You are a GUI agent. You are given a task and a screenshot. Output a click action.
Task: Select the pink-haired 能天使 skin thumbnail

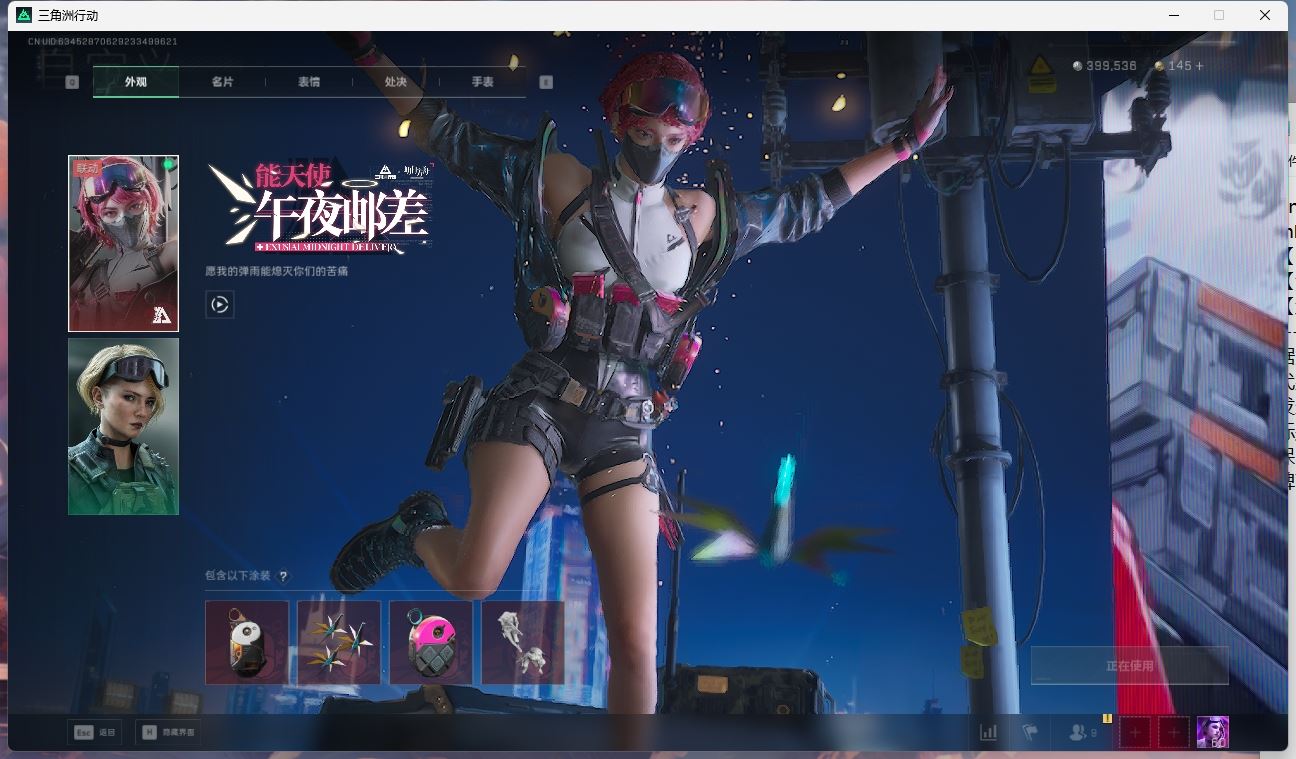[123, 243]
